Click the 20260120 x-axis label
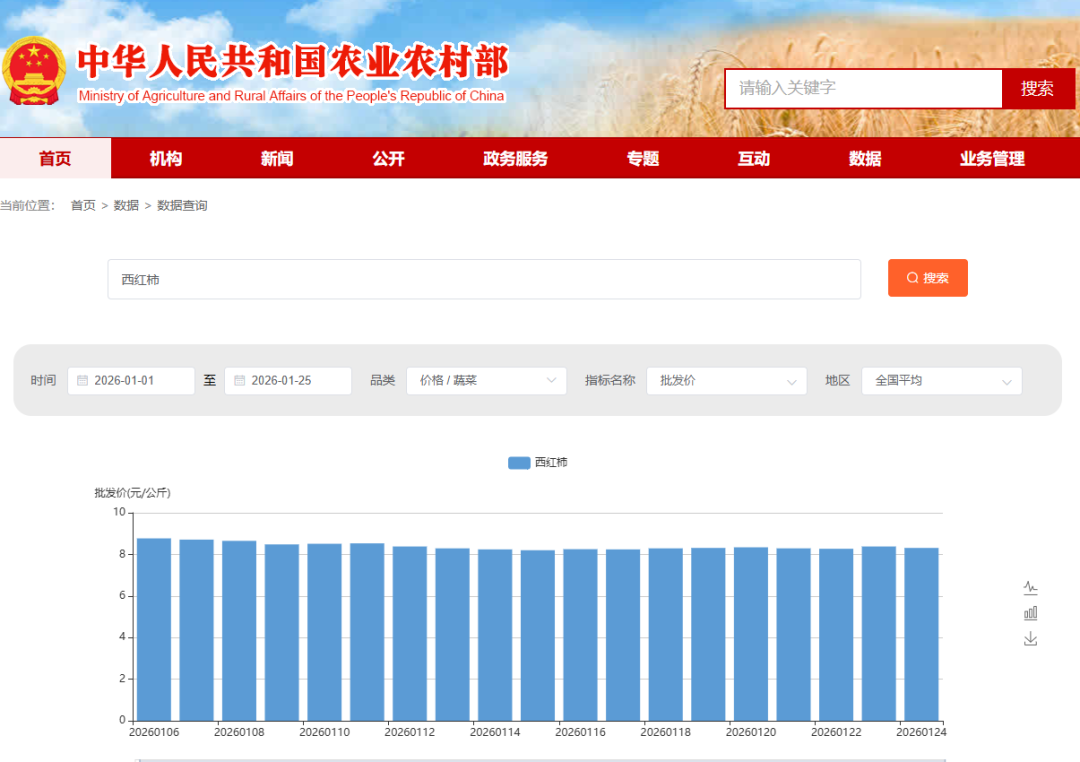 click(x=751, y=732)
